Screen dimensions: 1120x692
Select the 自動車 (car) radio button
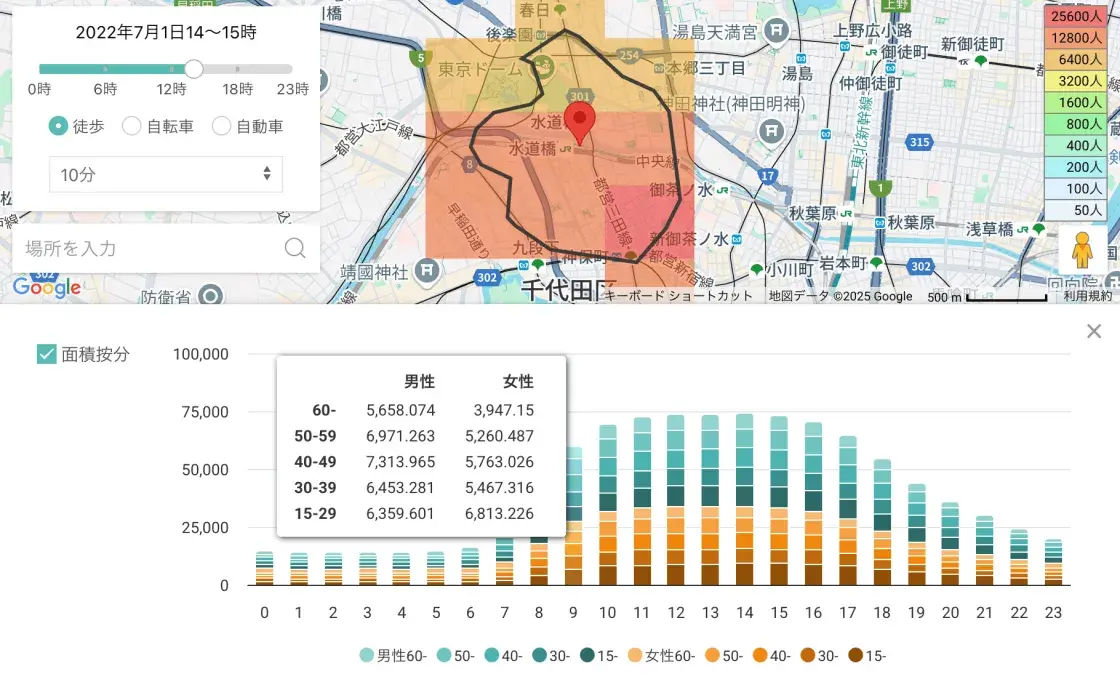pos(221,126)
